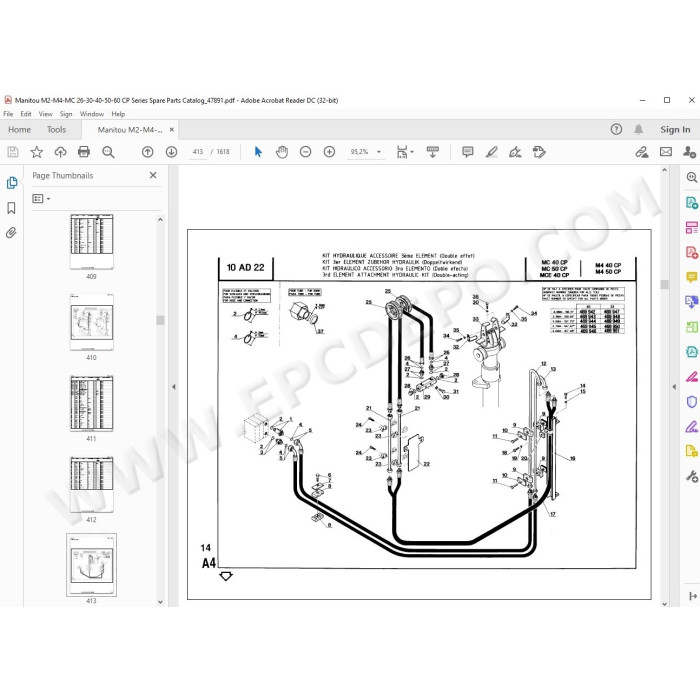The height and width of the screenshot is (700, 700).
Task: Click the document vertical scrollbar thumb
Action: pos(664,285)
